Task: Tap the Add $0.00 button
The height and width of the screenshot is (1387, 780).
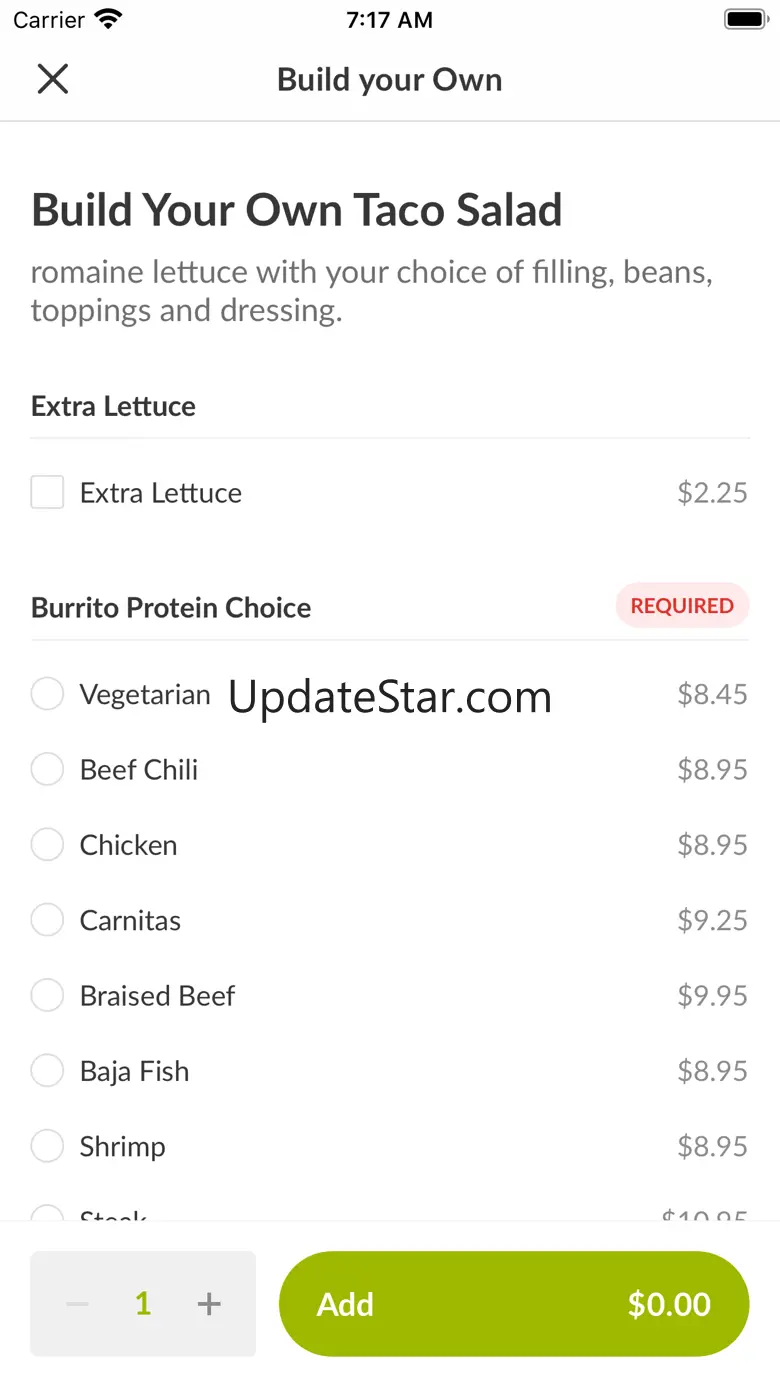Action: (x=513, y=1304)
